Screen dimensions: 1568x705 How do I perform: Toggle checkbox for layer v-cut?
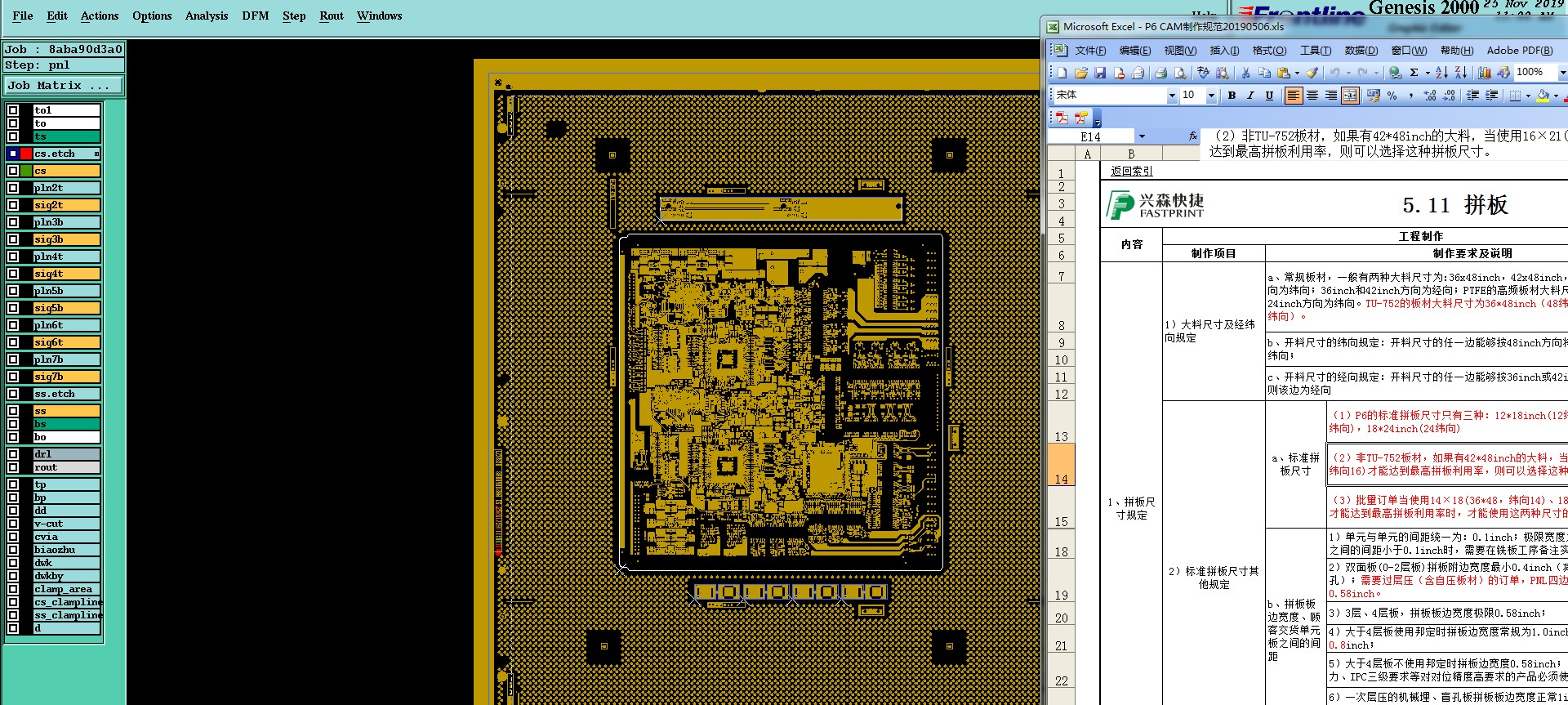13,524
